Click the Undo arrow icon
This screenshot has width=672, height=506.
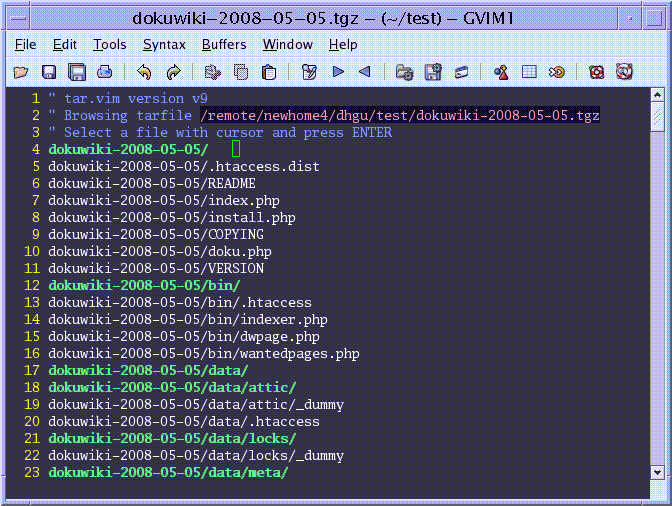144,72
